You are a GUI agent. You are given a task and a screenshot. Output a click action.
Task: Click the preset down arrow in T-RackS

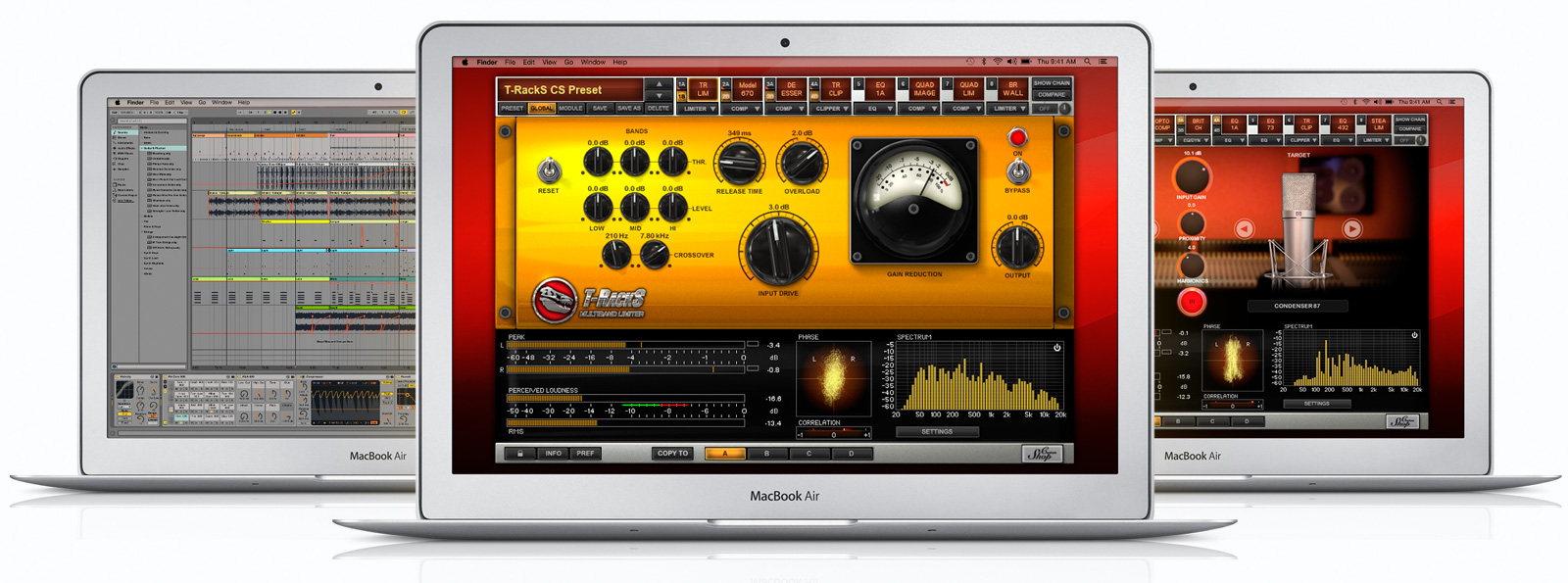point(659,96)
